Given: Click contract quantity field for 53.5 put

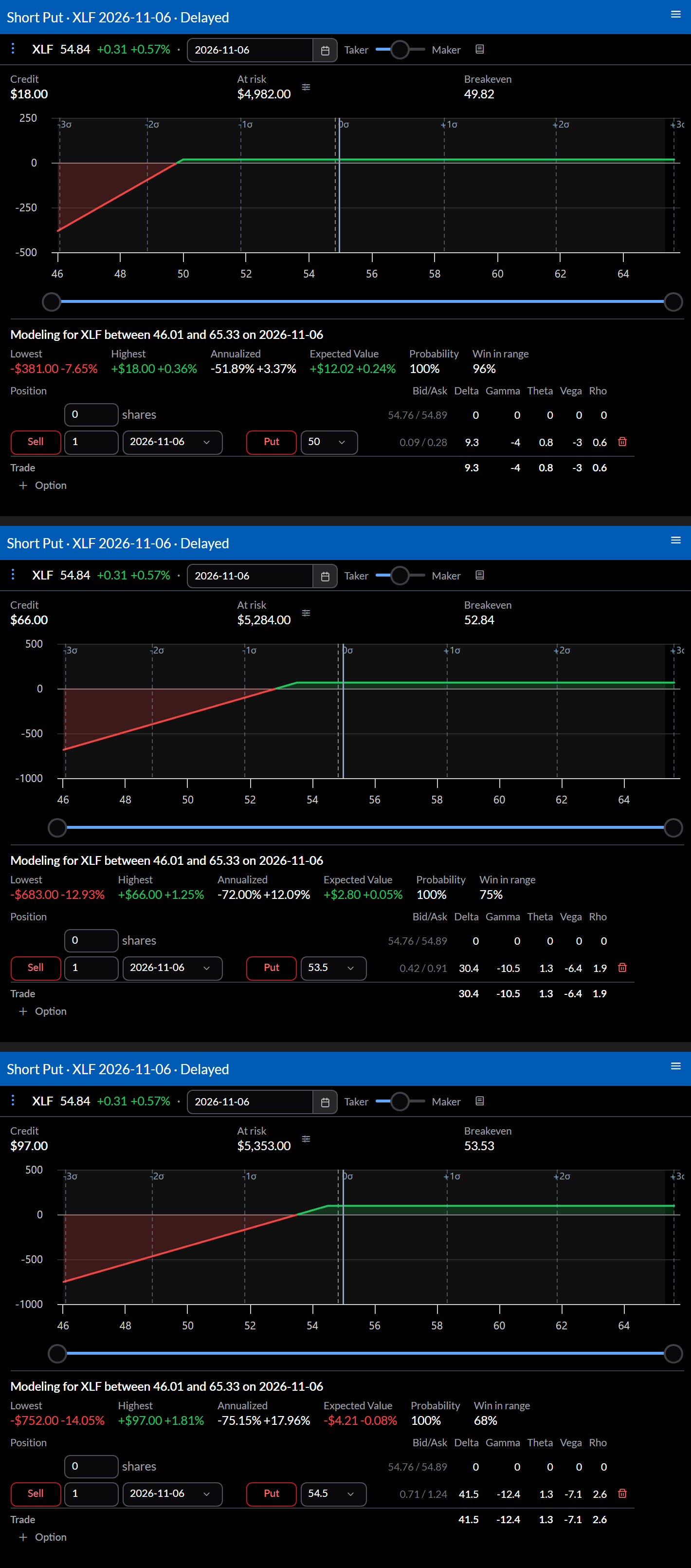Looking at the screenshot, I should coord(91,969).
